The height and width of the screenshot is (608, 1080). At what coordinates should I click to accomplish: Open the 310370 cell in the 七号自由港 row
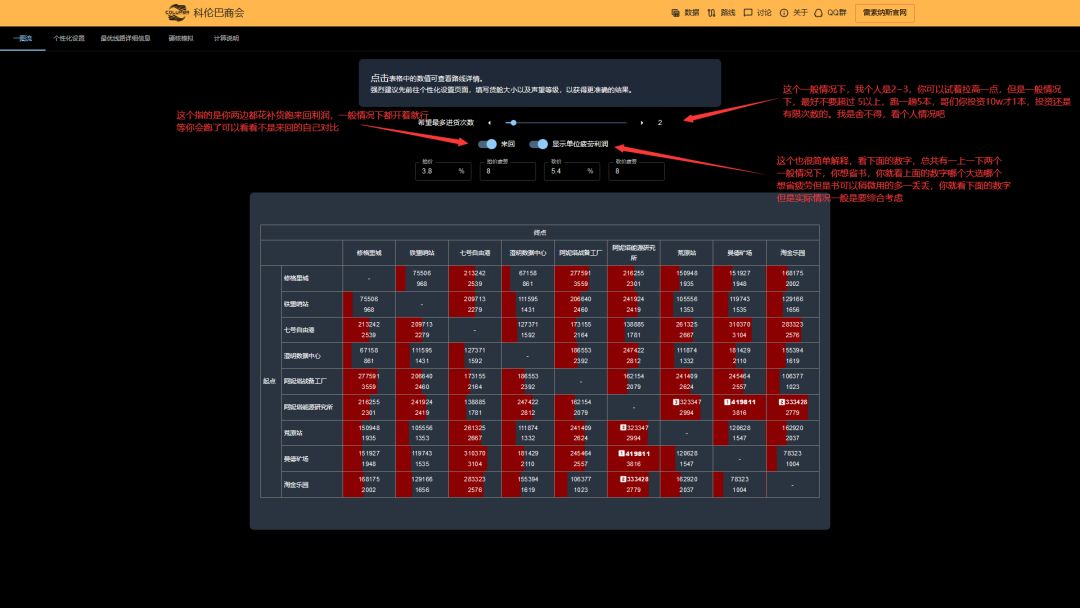point(740,330)
